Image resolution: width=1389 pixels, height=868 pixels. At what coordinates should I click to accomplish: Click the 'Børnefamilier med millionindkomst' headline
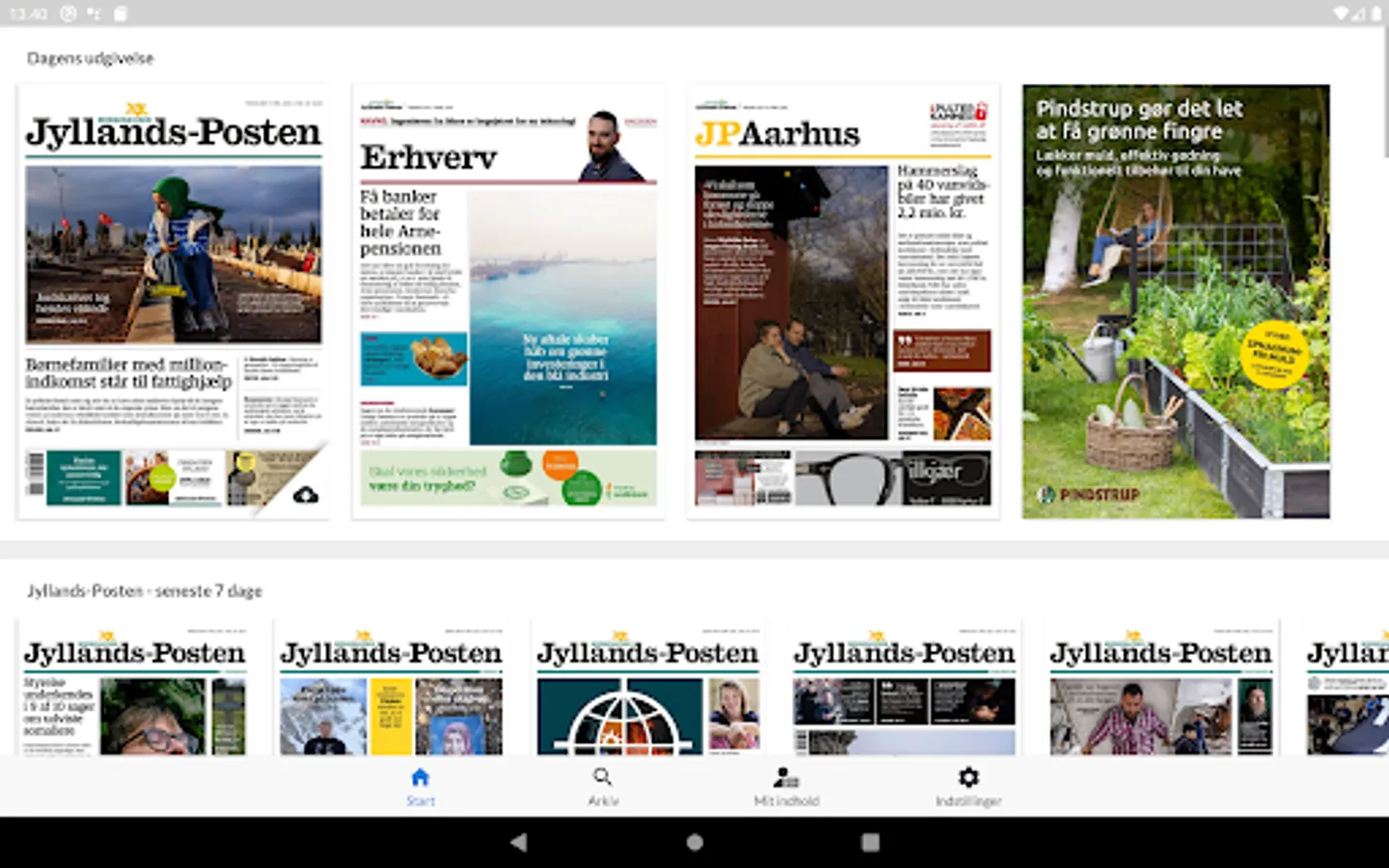(x=128, y=373)
